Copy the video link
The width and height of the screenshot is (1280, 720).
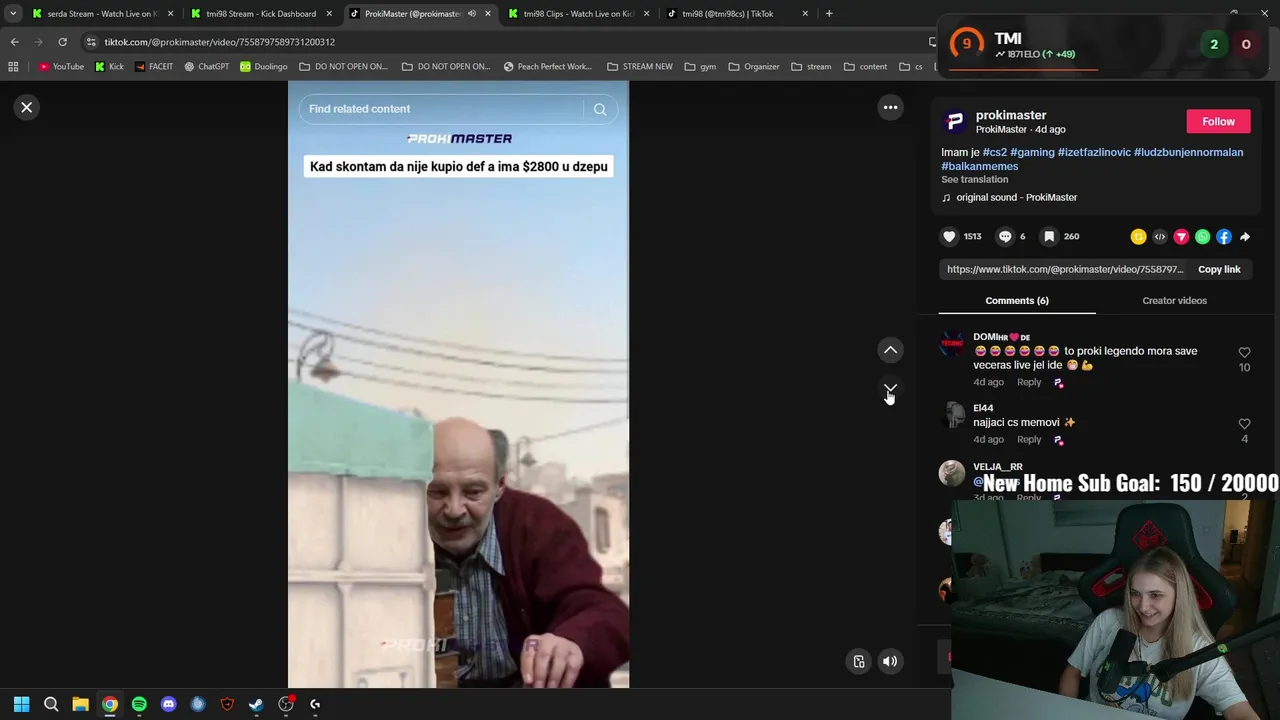click(x=1219, y=269)
